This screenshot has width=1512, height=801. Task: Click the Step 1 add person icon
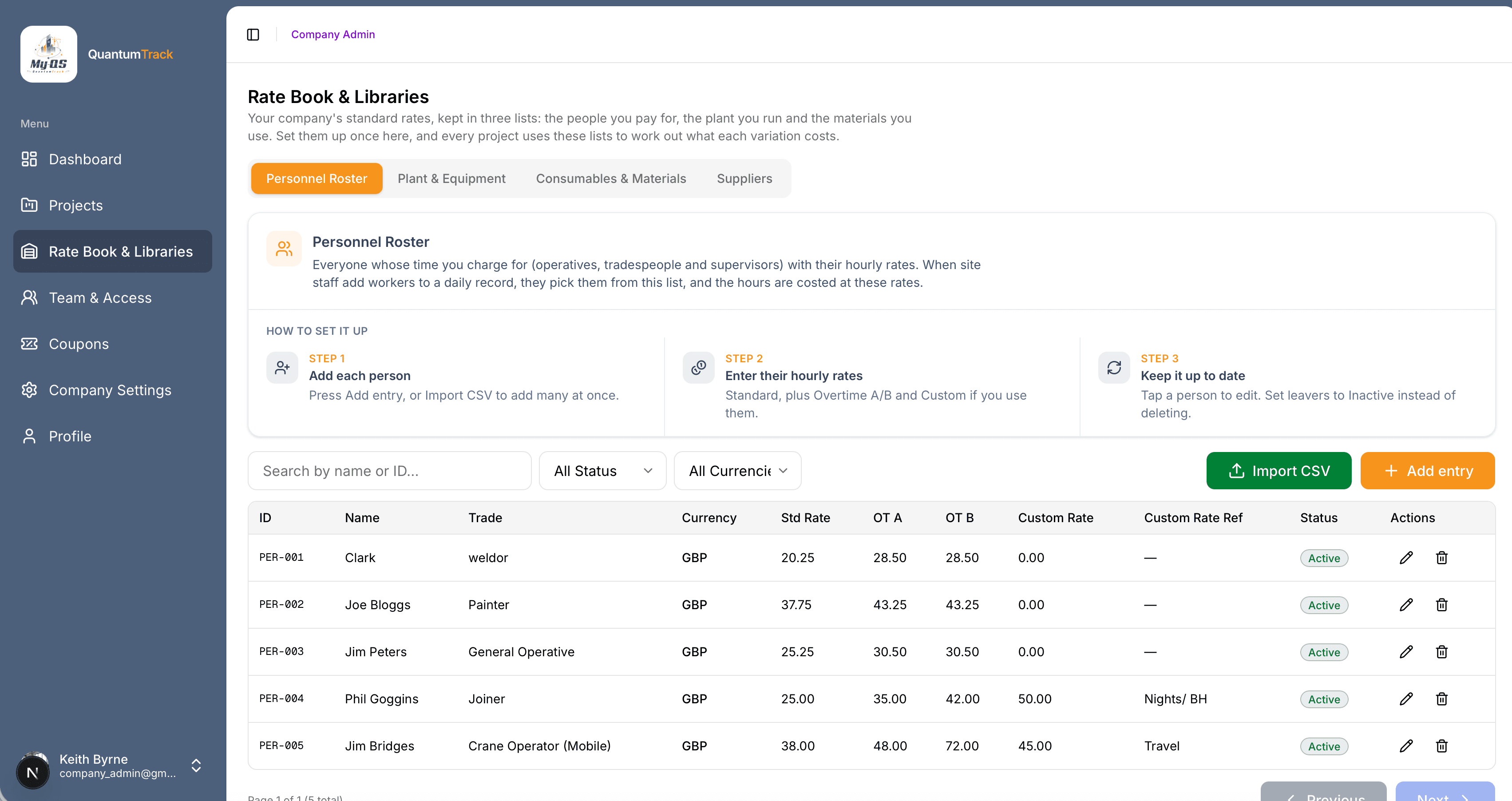[282, 368]
